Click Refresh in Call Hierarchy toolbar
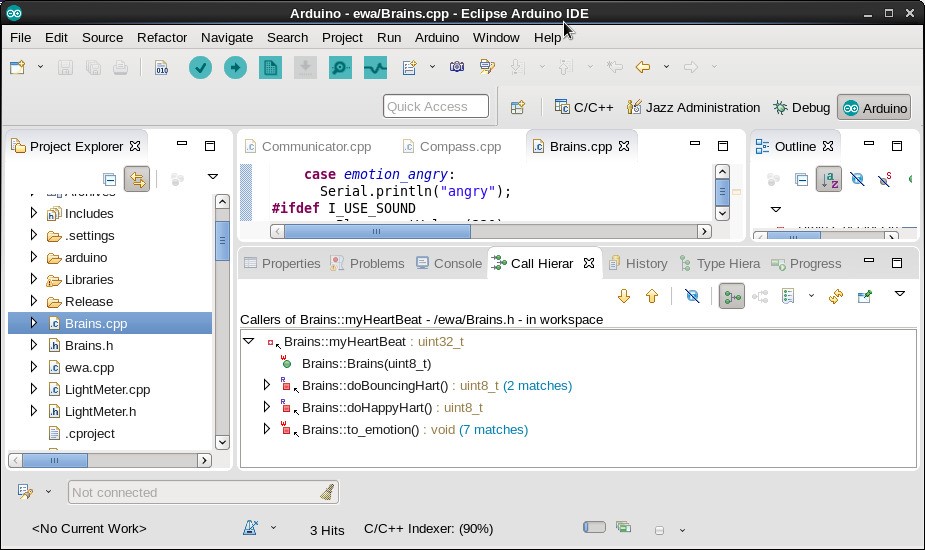925x550 pixels. pos(836,296)
